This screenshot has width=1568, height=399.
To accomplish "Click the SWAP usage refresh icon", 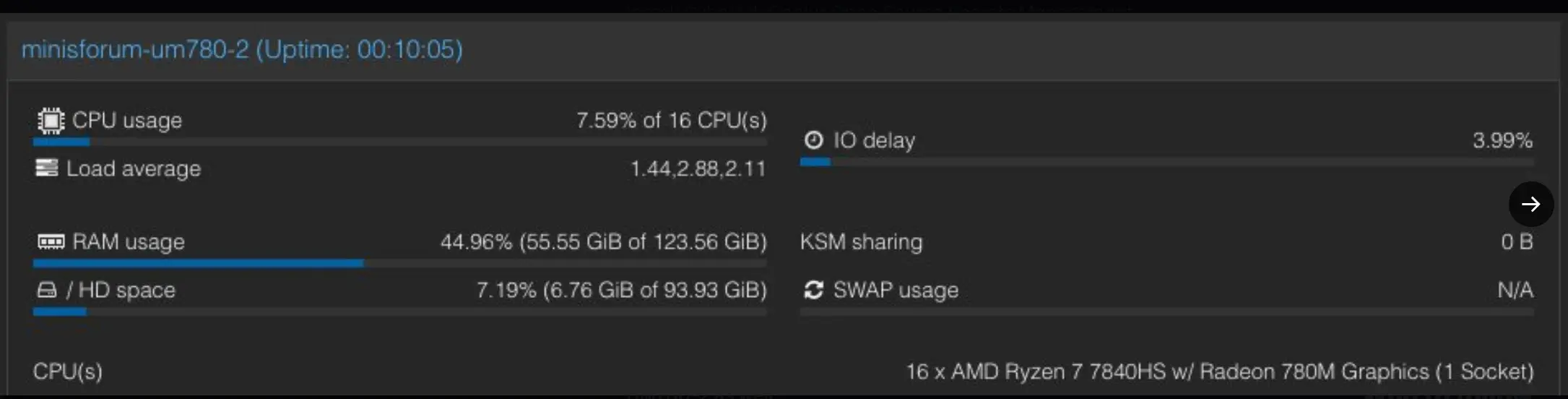I will (814, 290).
